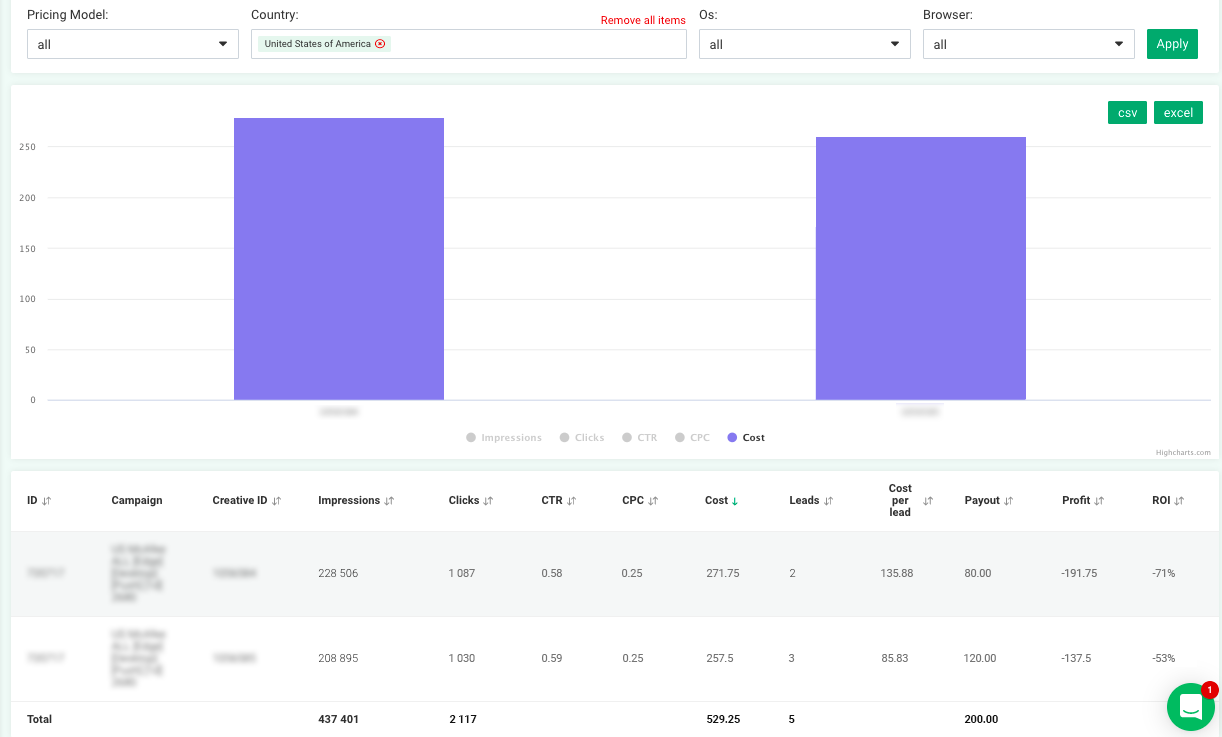Export chart data as csv
The height and width of the screenshot is (737, 1222).
pyautogui.click(x=1127, y=113)
